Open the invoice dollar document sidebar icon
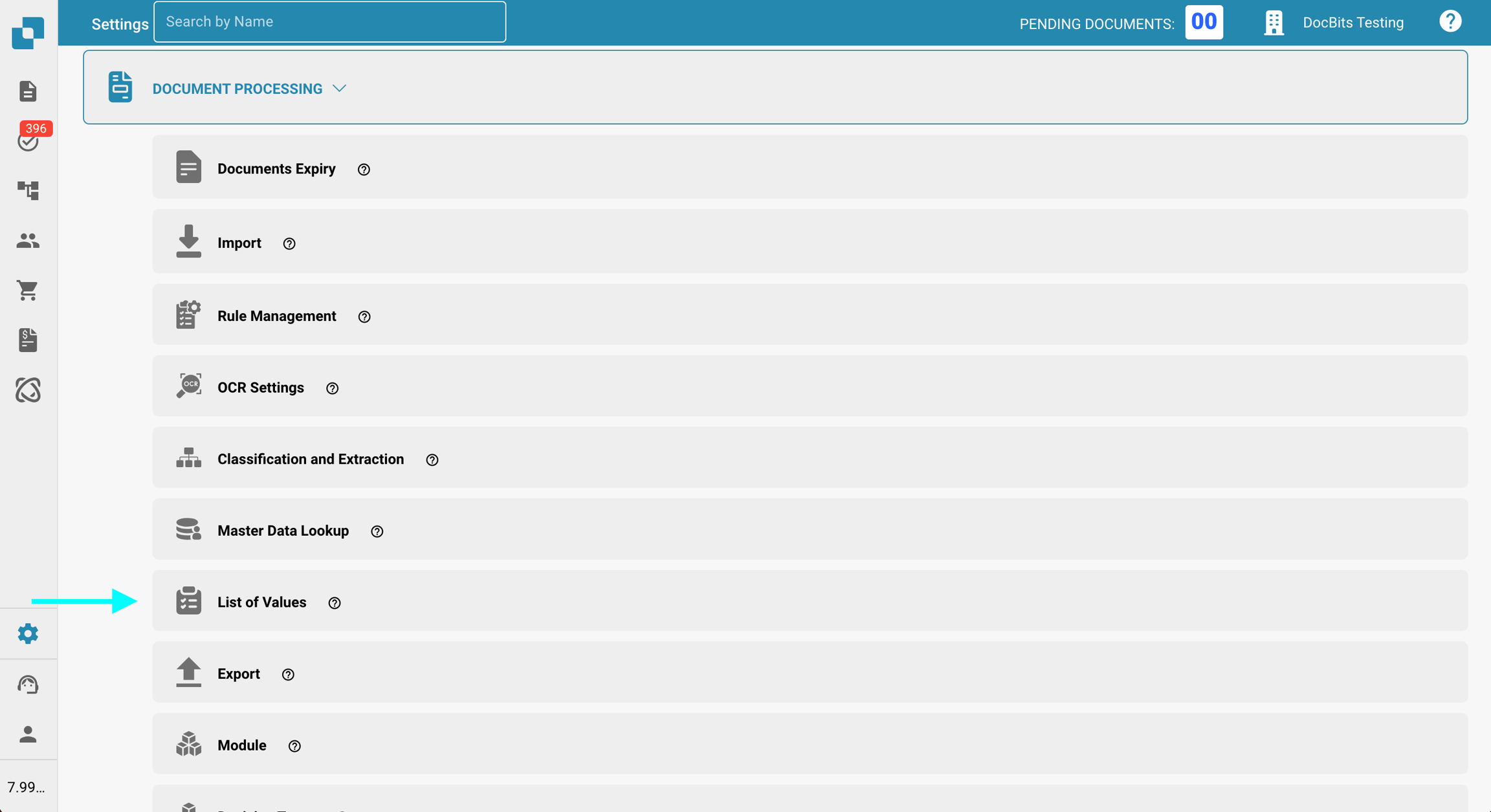Screen dimensions: 1491x812 click(x=28, y=340)
